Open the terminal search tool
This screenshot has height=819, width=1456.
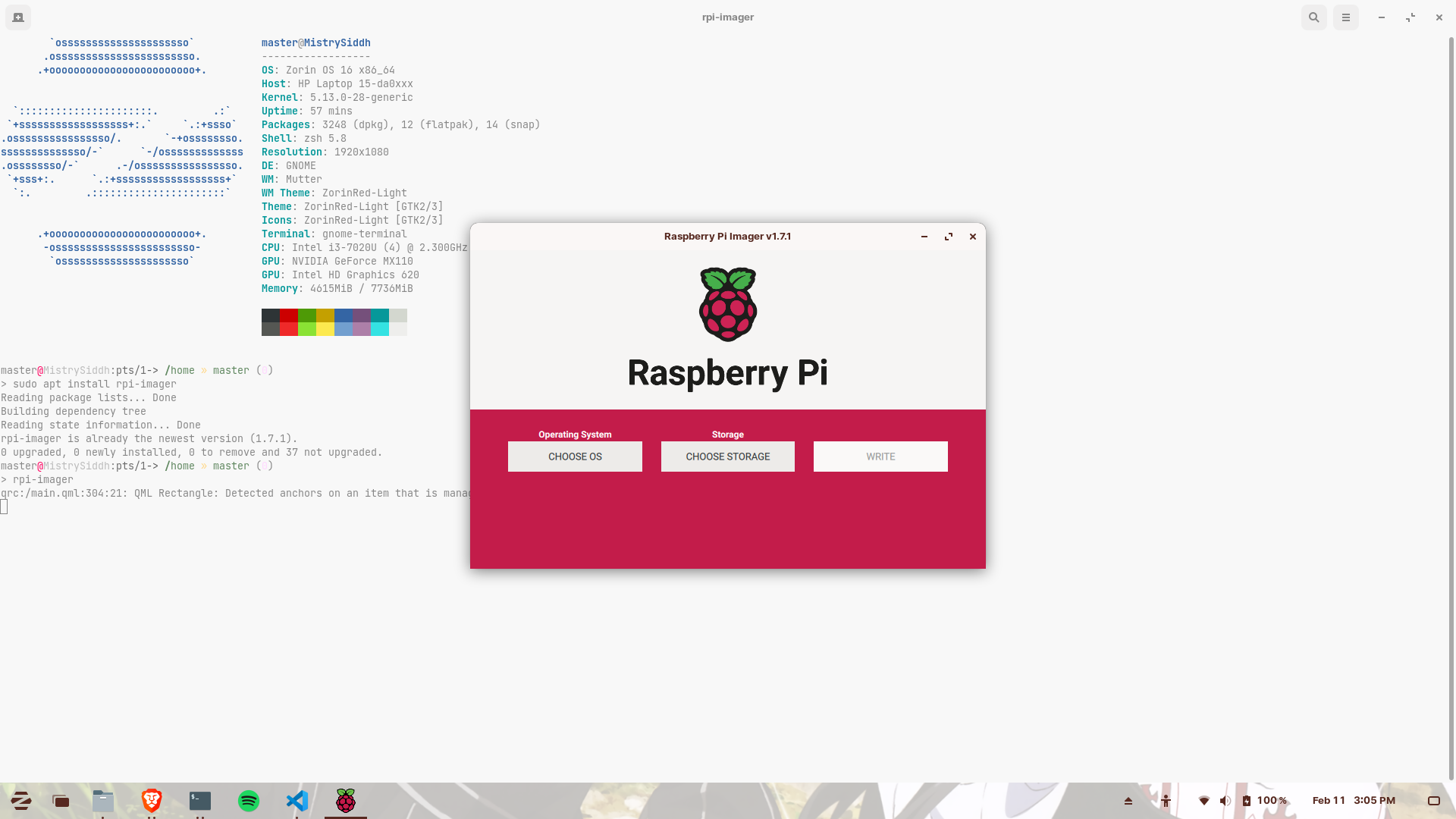1314,17
